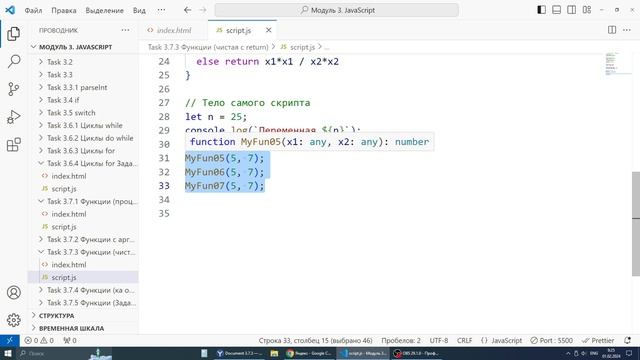Switch to the index.html editor tab

pyautogui.click(x=173, y=30)
